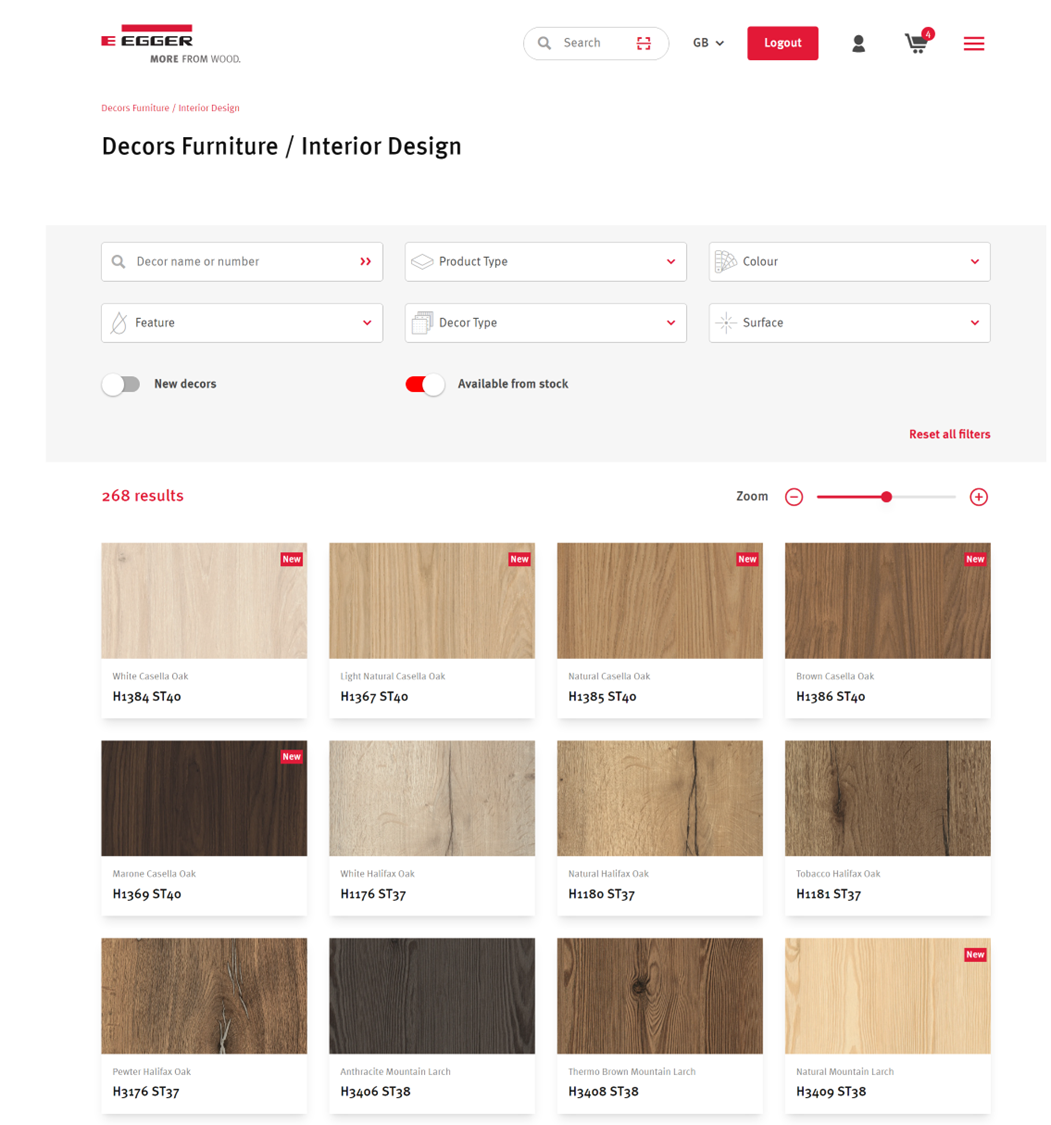Click decor code H3176 ST37
1051x1125 pixels.
pyautogui.click(x=146, y=1092)
